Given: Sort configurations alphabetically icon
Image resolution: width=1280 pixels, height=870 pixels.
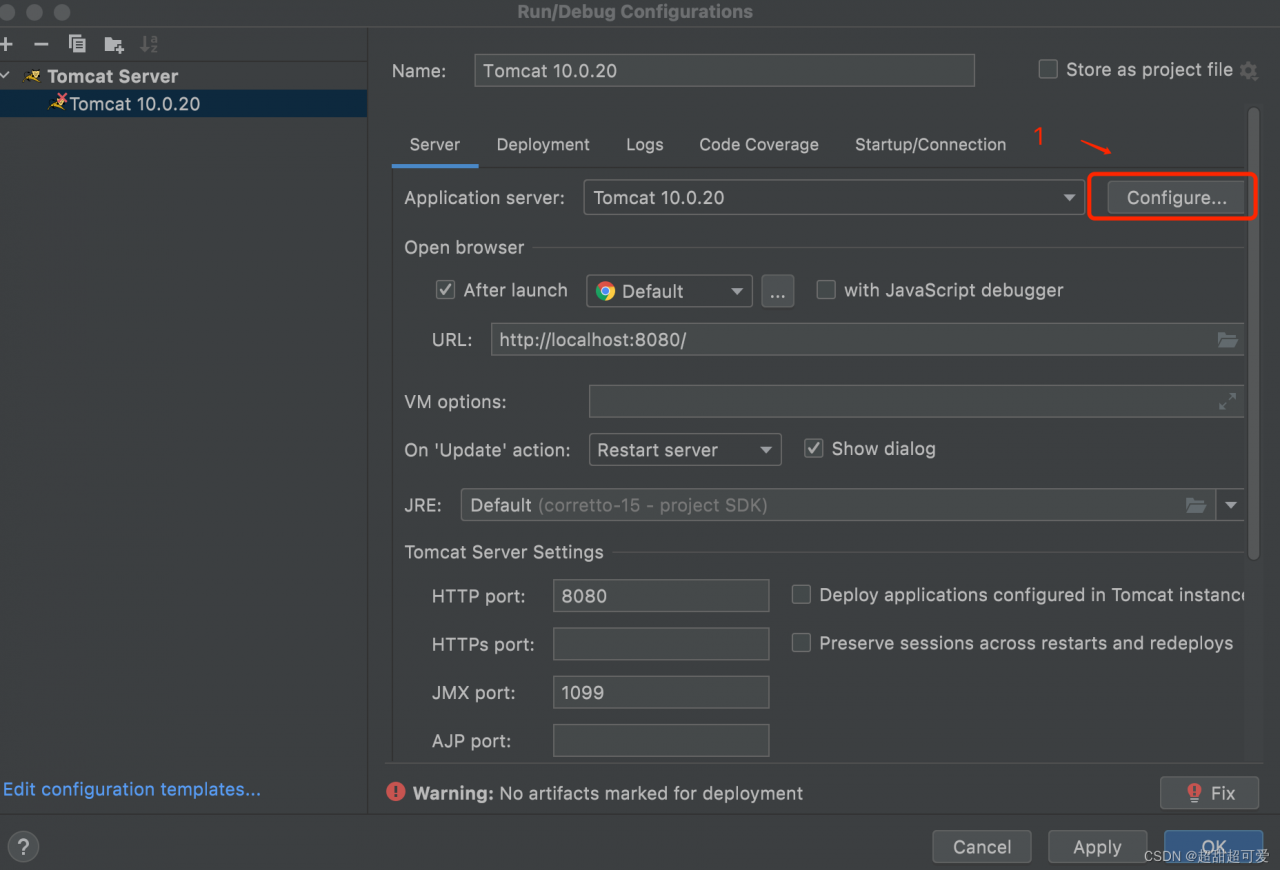Looking at the screenshot, I should coord(149,44).
